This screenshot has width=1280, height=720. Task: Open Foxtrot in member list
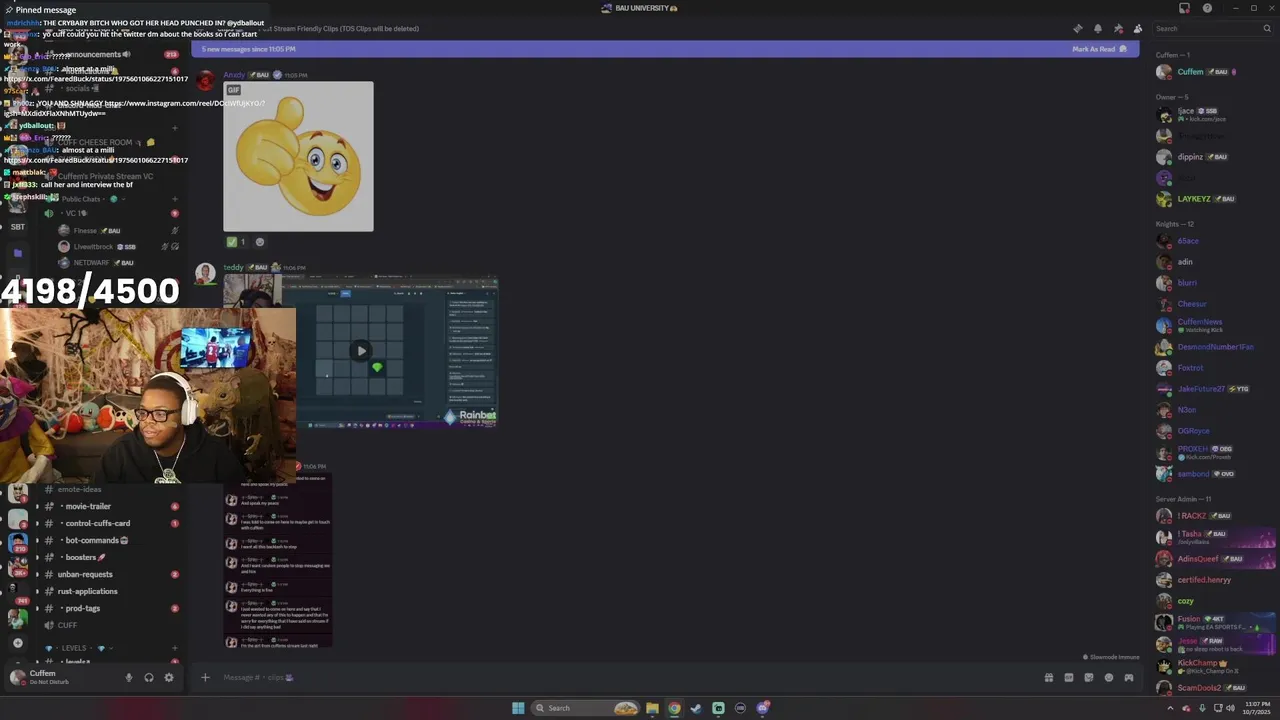1213,368
